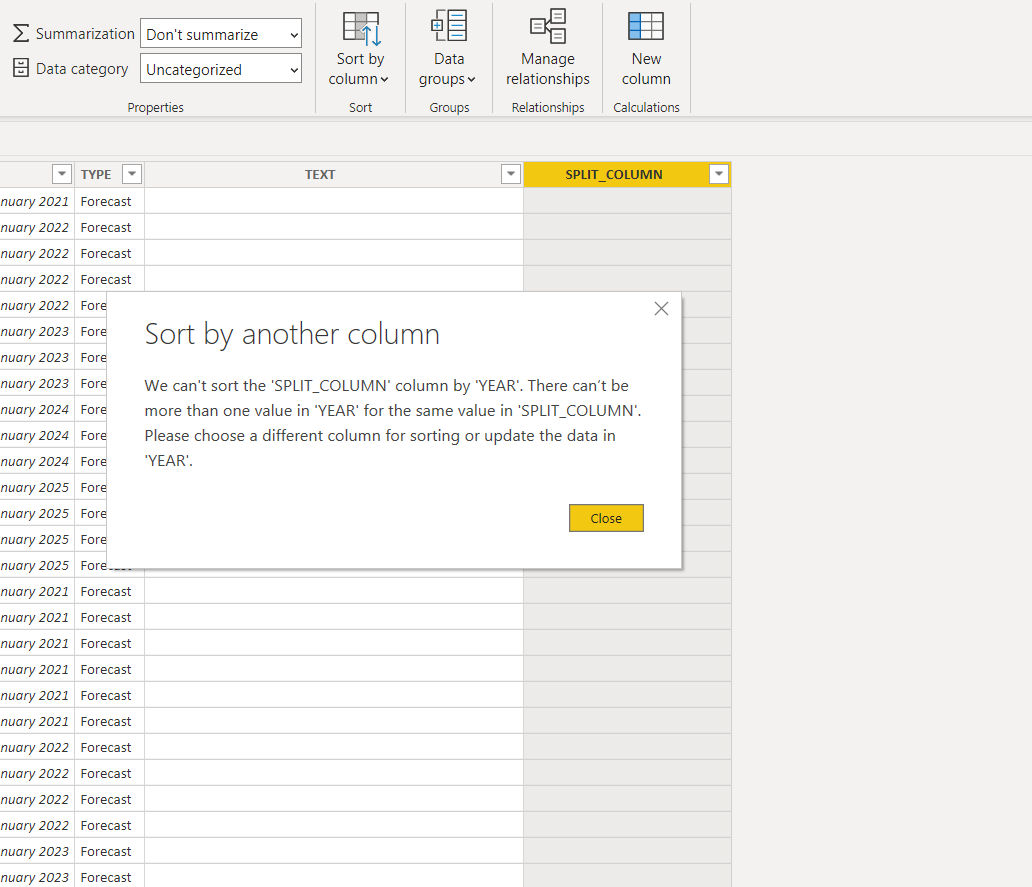Click the Calculations group label
This screenshot has height=887, width=1032.
(646, 107)
